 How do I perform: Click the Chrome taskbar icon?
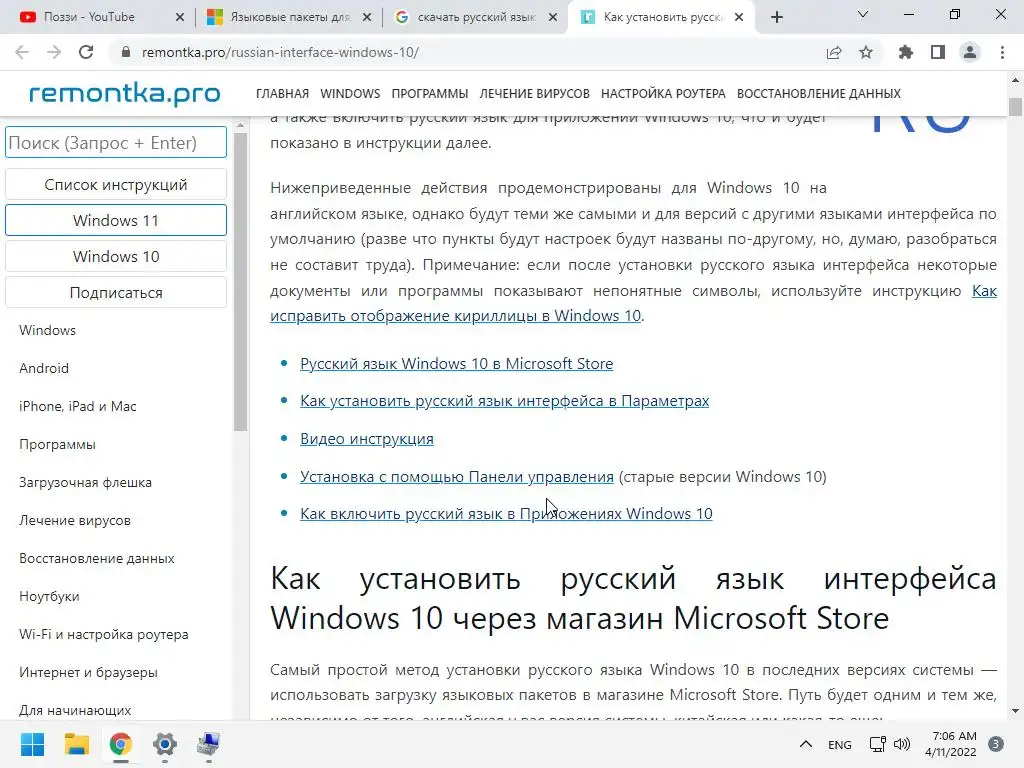(x=121, y=744)
